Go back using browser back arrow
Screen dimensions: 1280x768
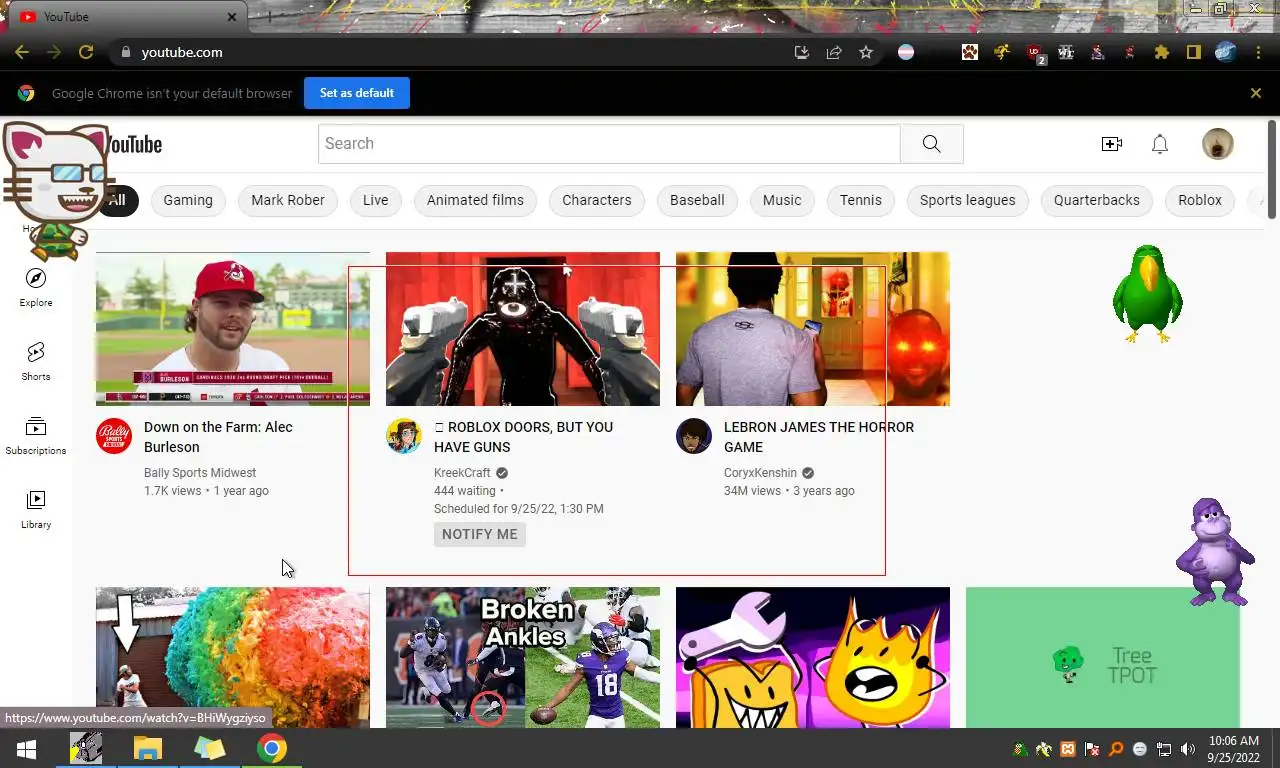click(x=22, y=52)
